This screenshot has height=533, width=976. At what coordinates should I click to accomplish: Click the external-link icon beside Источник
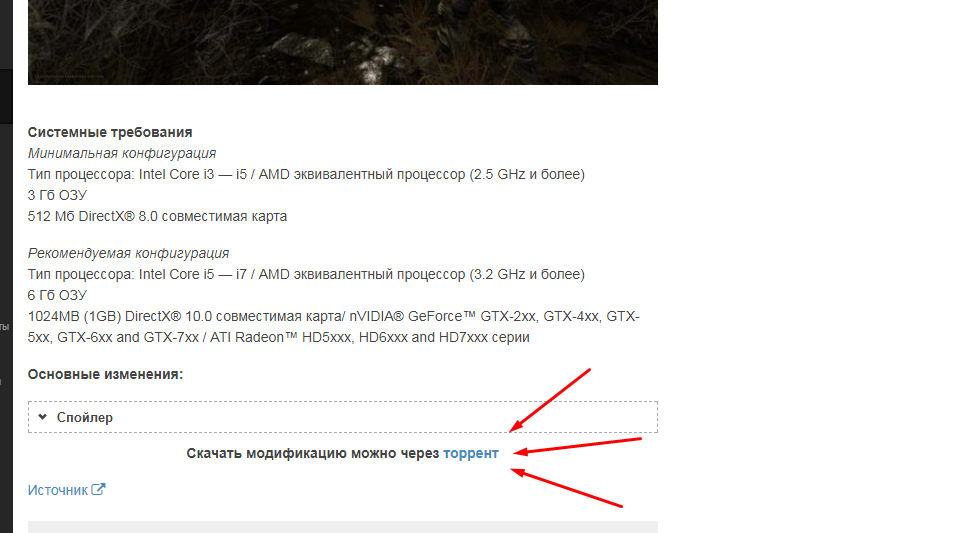tap(98, 489)
